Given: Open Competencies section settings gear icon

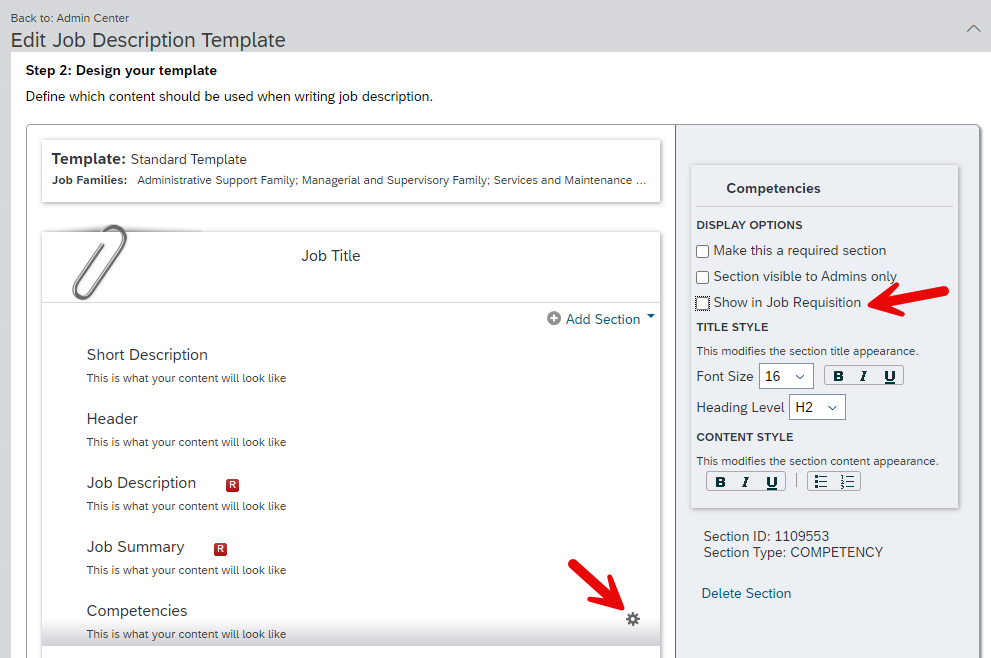Looking at the screenshot, I should [x=633, y=619].
